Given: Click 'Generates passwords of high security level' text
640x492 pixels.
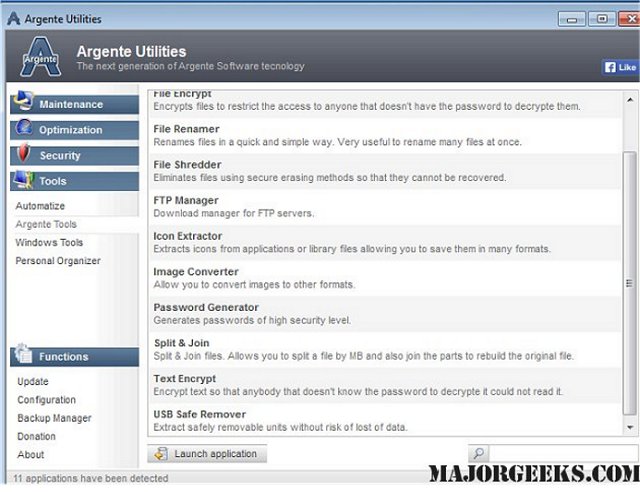Looking at the screenshot, I should tap(252, 320).
